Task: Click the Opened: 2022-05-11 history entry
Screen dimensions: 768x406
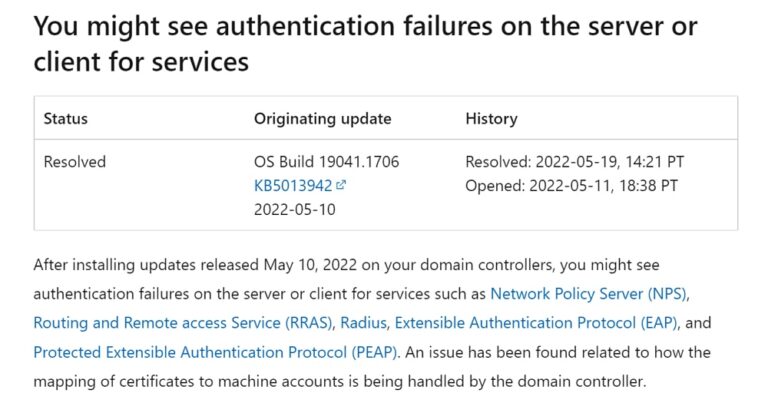Action: click(572, 186)
